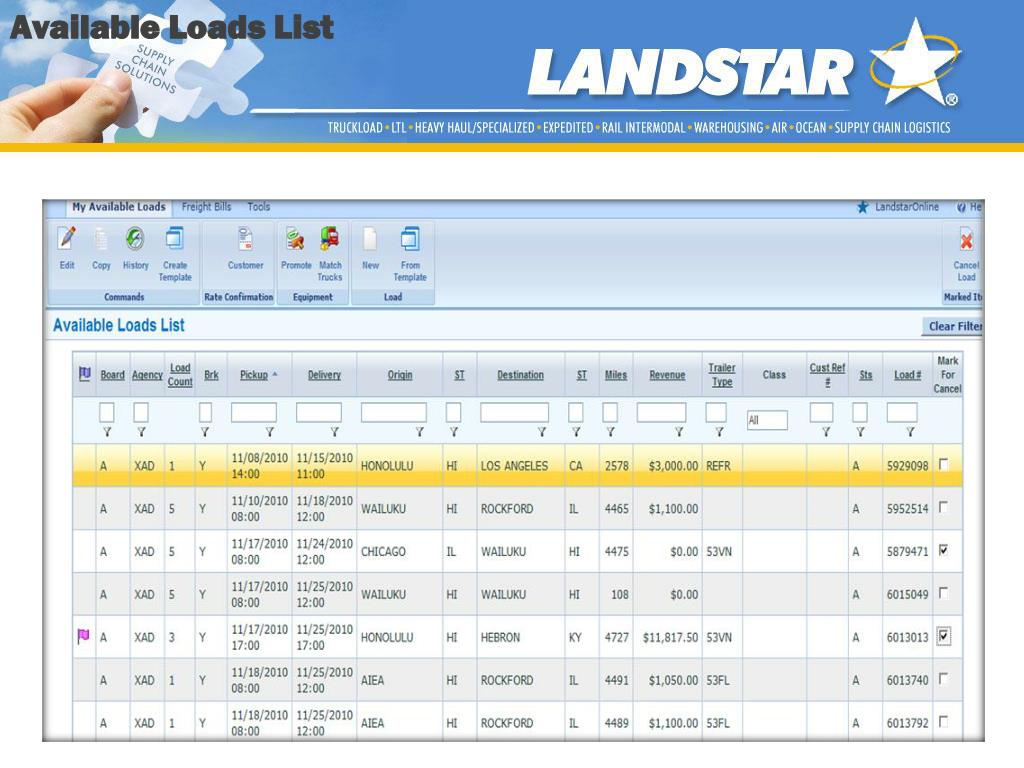
Task: Click the Create Template icon
Action: click(174, 238)
